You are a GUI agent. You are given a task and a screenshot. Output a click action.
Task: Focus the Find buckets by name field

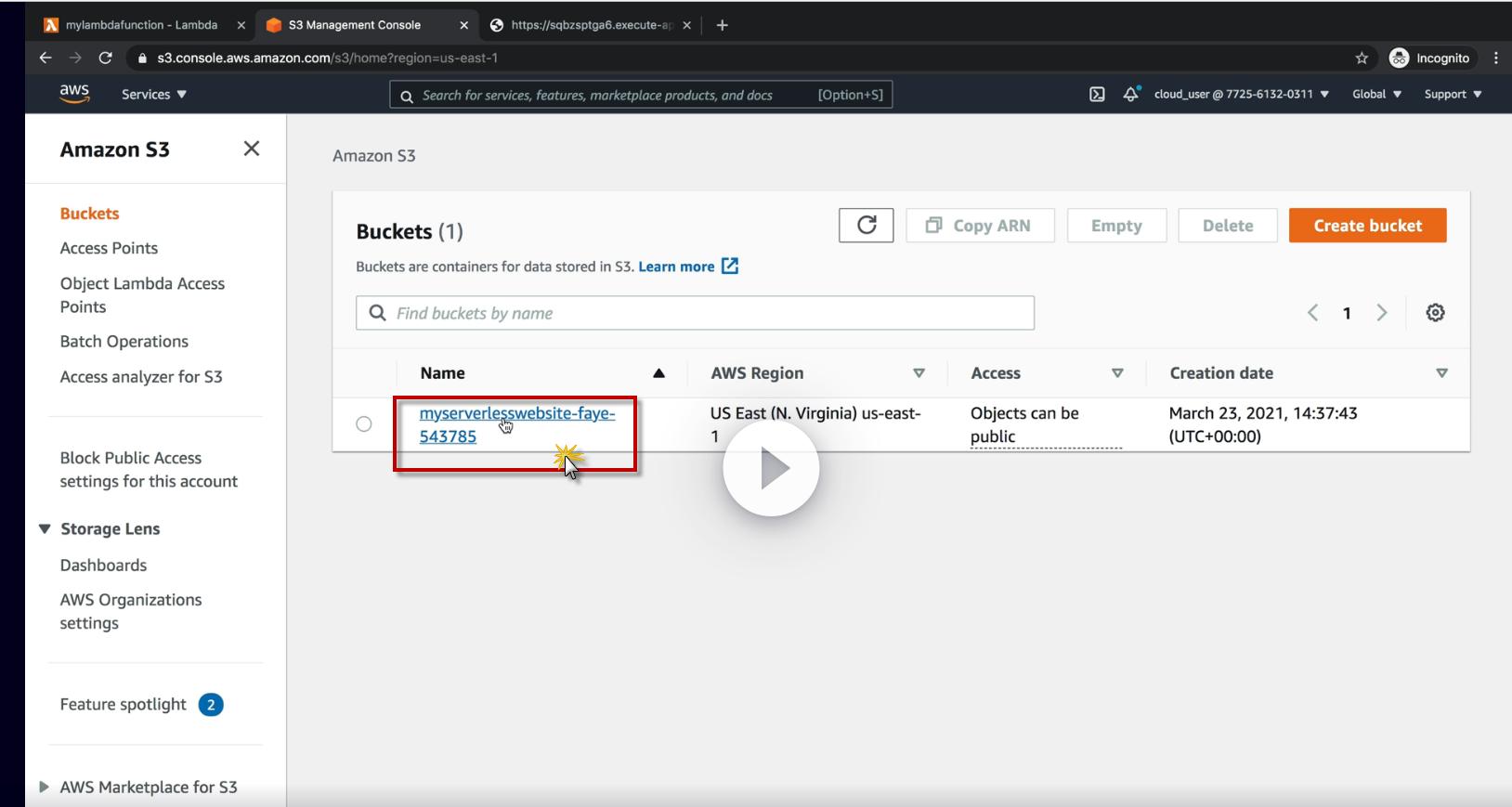click(x=695, y=313)
